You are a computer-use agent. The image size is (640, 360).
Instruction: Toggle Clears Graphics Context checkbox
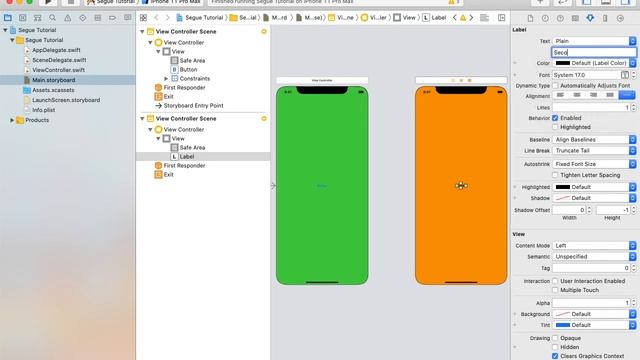(x=555, y=356)
